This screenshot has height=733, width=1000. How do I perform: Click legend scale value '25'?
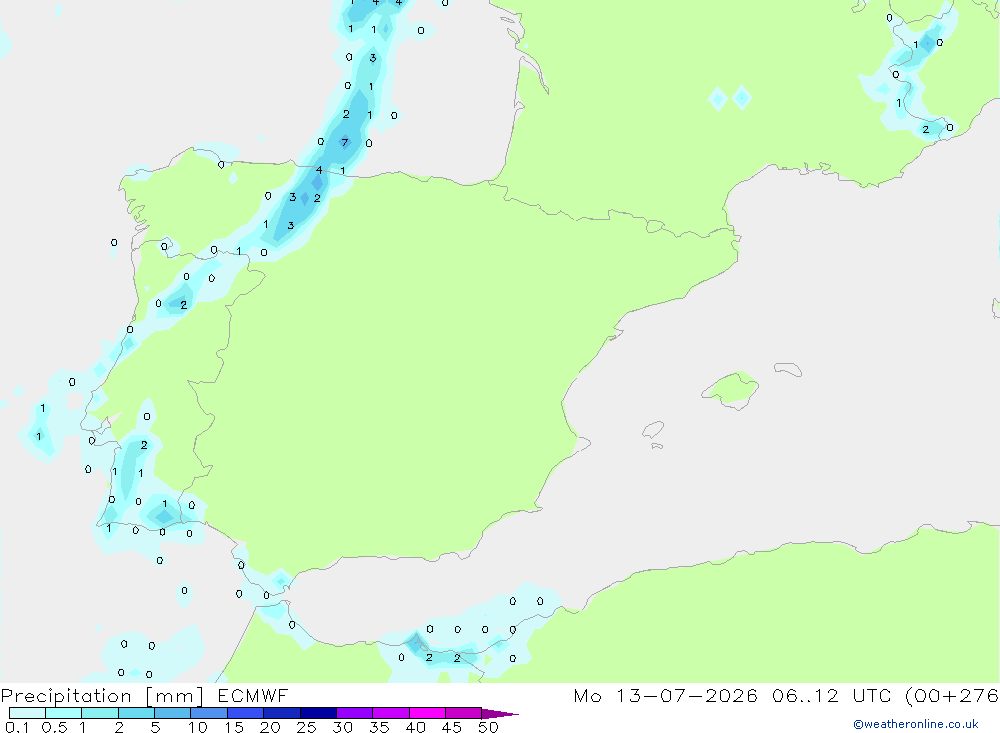[x=306, y=727]
